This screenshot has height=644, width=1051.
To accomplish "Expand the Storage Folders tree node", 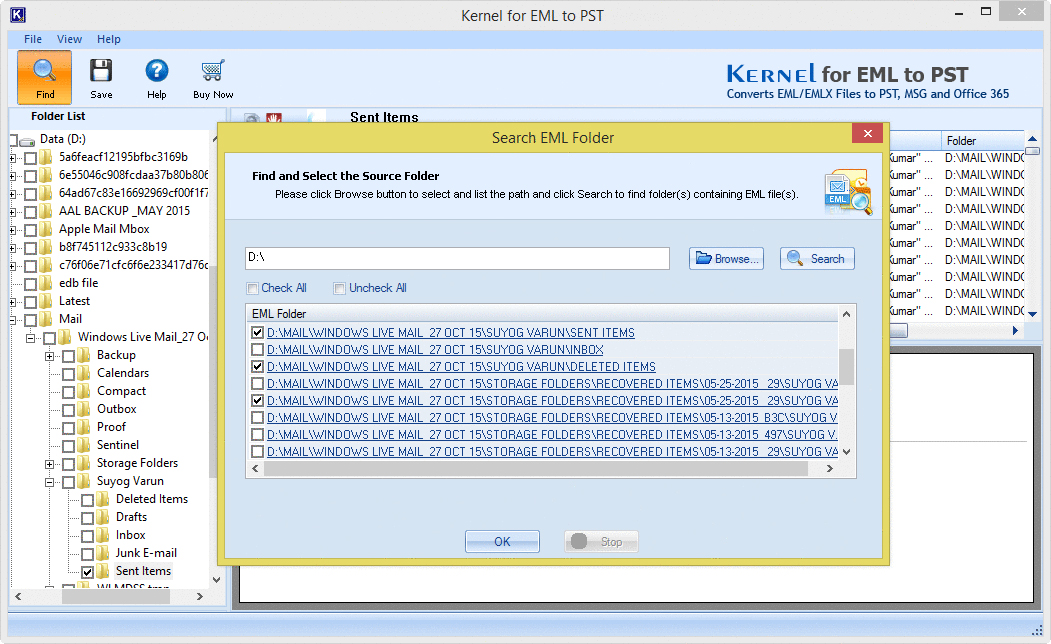I will pyautogui.click(x=49, y=464).
